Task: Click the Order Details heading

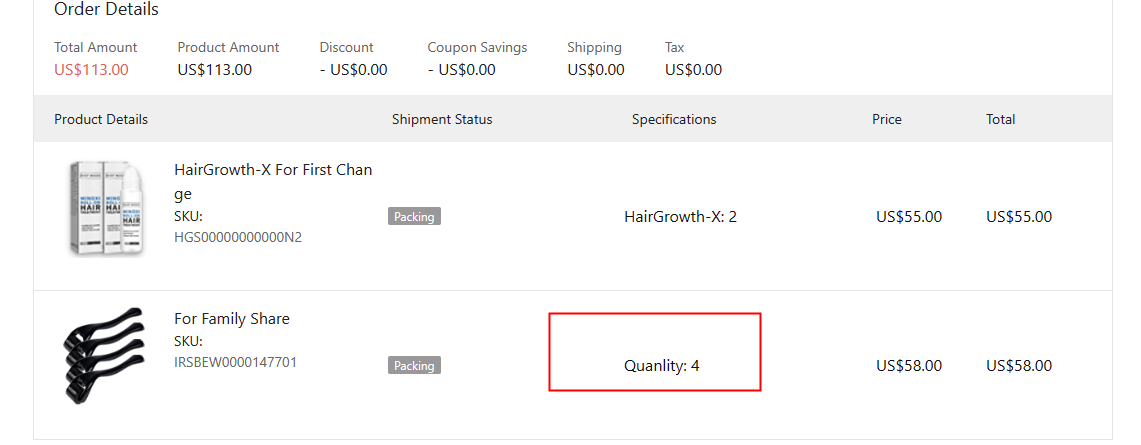Action: (106, 10)
